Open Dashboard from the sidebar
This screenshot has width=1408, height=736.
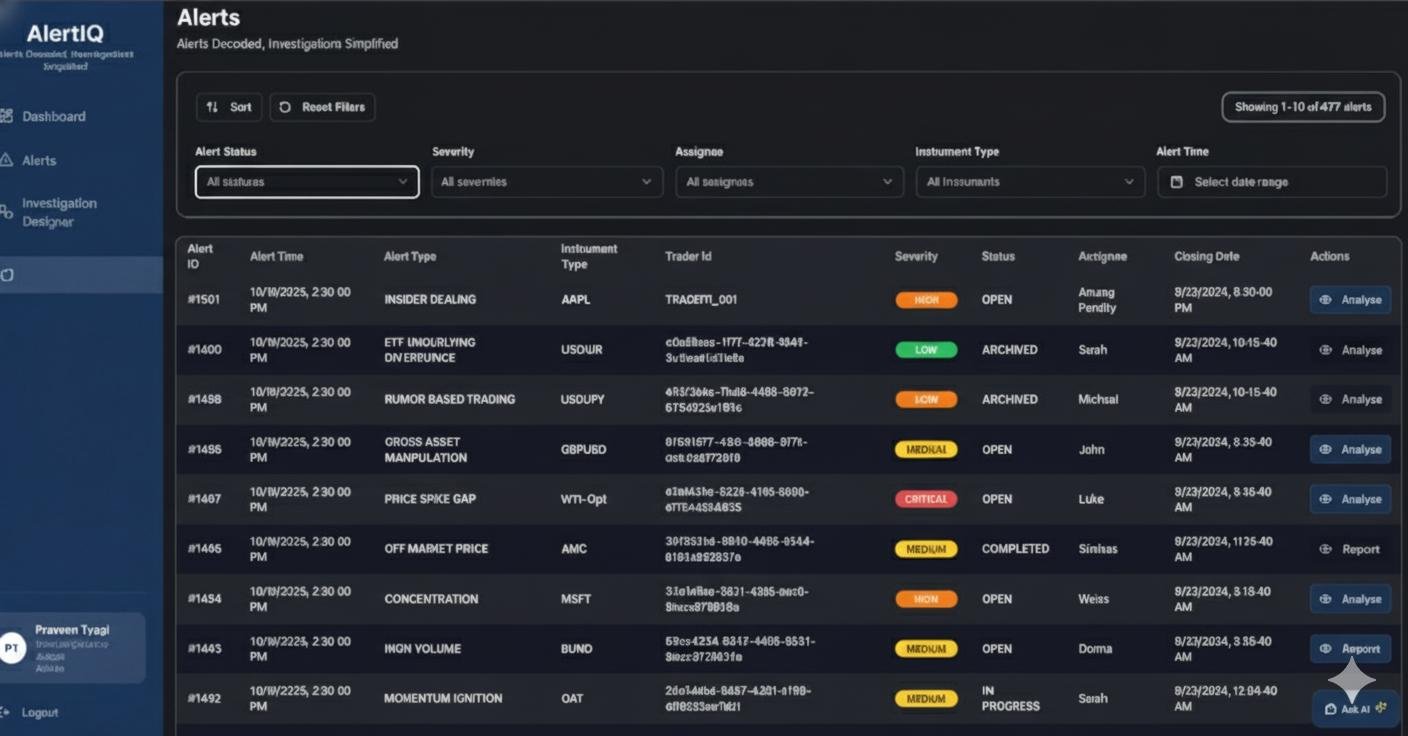pyautogui.click(x=53, y=116)
